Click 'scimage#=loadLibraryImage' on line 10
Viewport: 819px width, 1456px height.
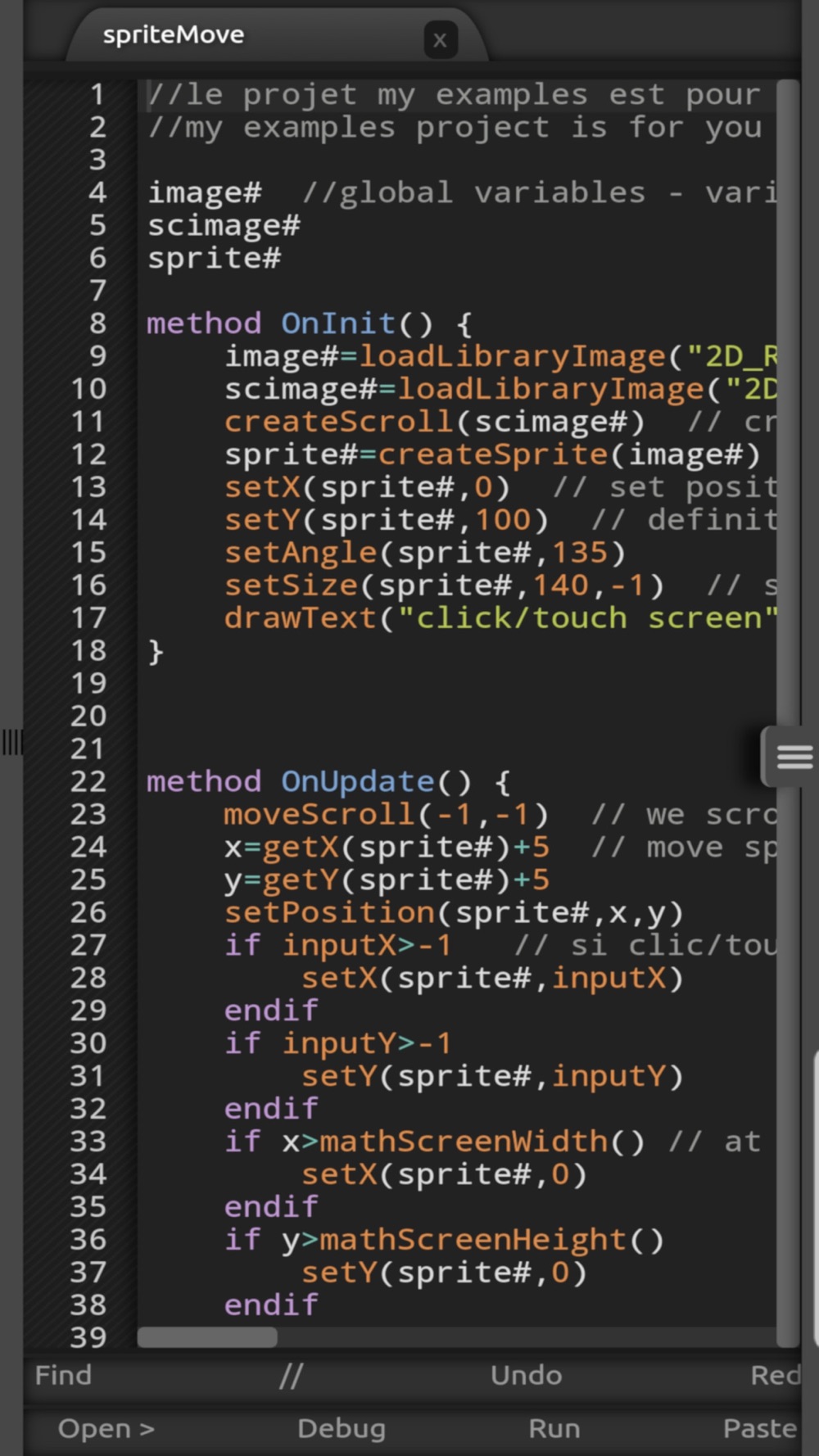tap(464, 389)
